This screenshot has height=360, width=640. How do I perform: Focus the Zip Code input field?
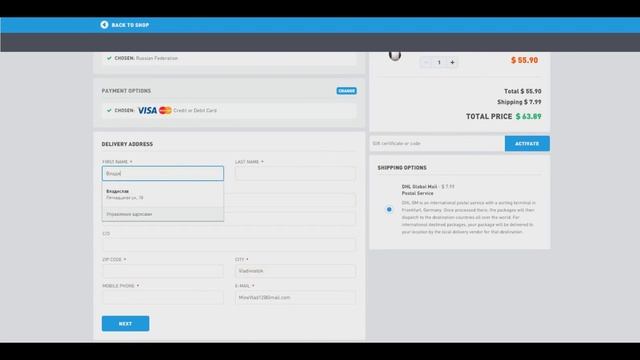pos(163,271)
